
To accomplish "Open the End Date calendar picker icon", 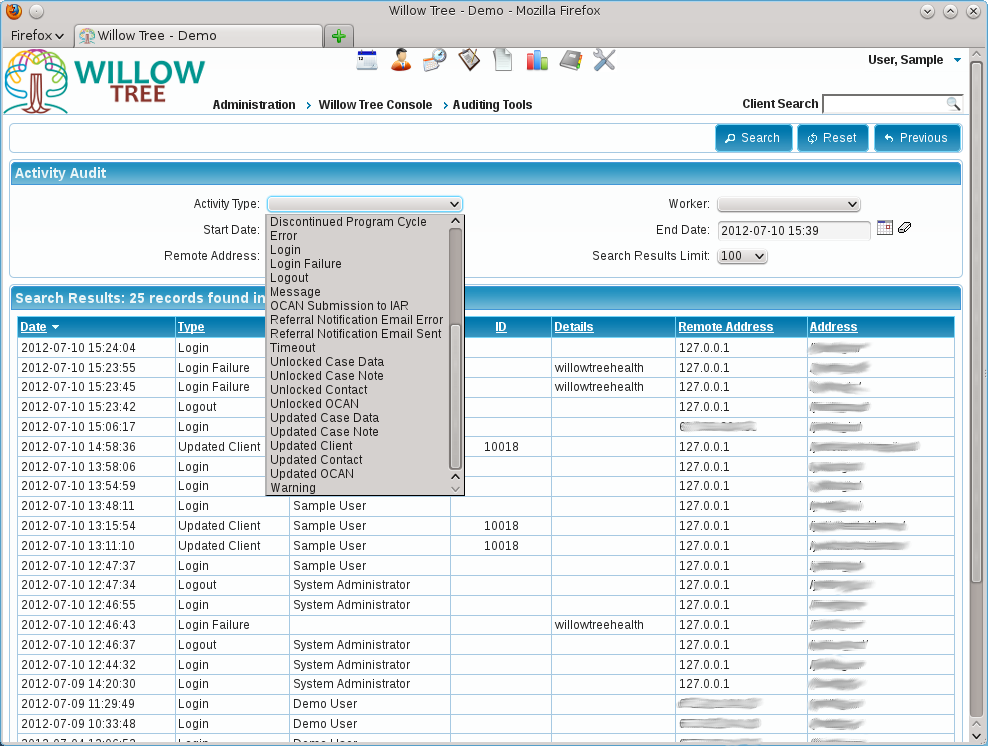I will click(x=885, y=228).
